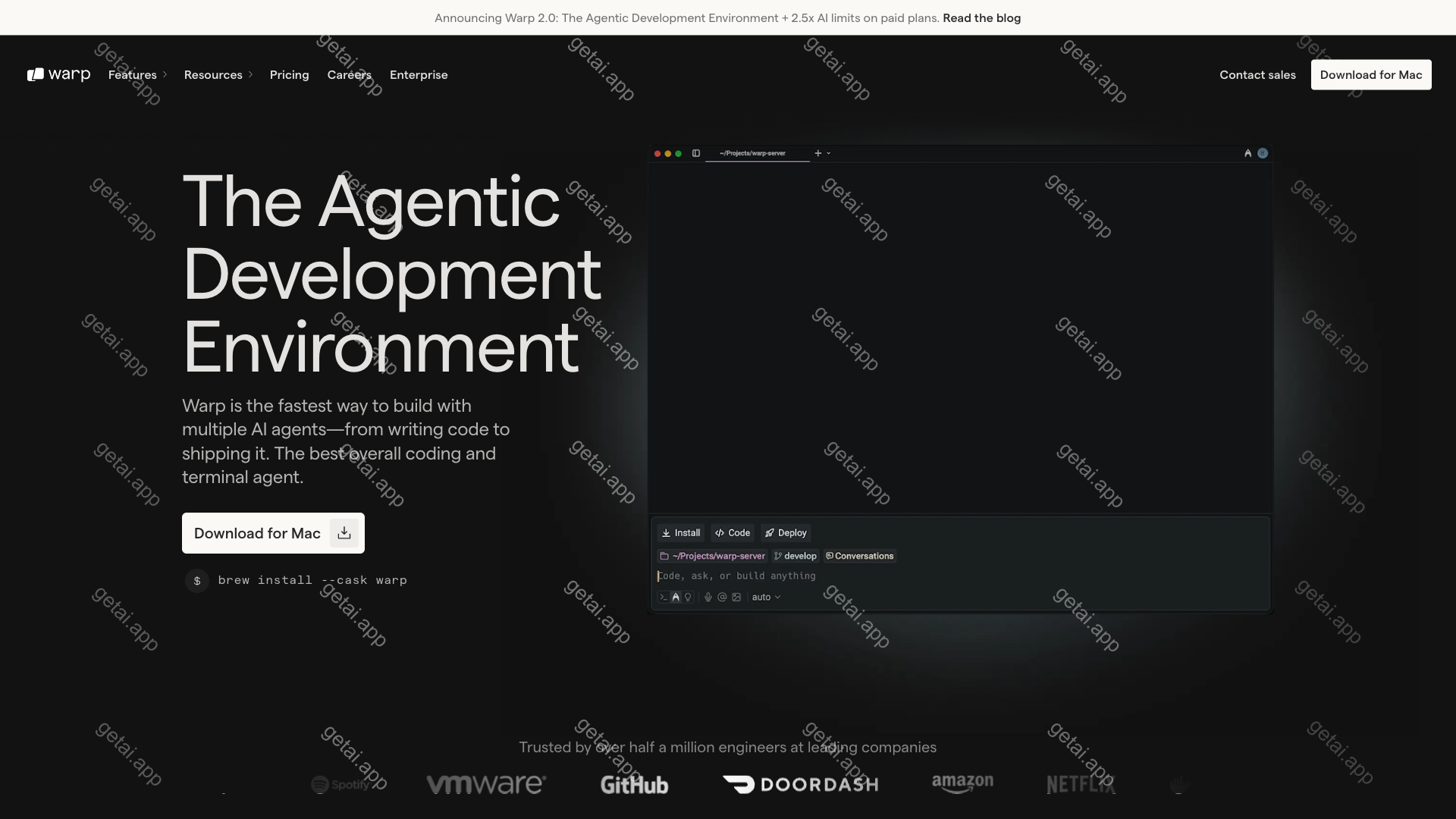
Task: Click the red close dot of terminal window
Action: (x=657, y=153)
